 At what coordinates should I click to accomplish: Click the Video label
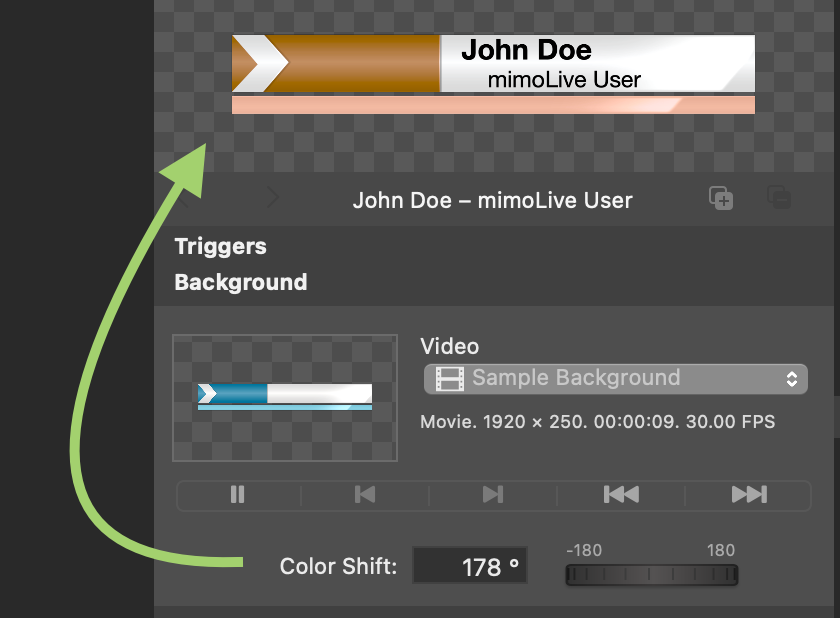click(449, 346)
